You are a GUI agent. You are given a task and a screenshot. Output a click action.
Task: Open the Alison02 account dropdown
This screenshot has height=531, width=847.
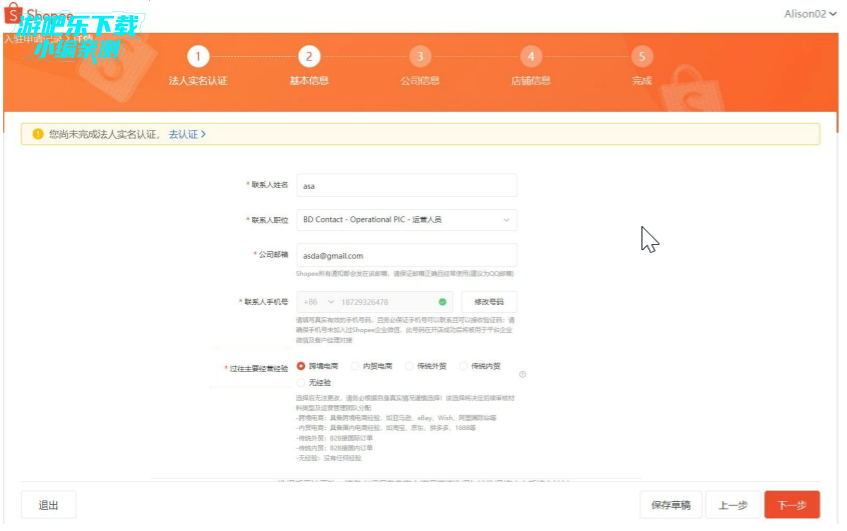pyautogui.click(x=810, y=14)
